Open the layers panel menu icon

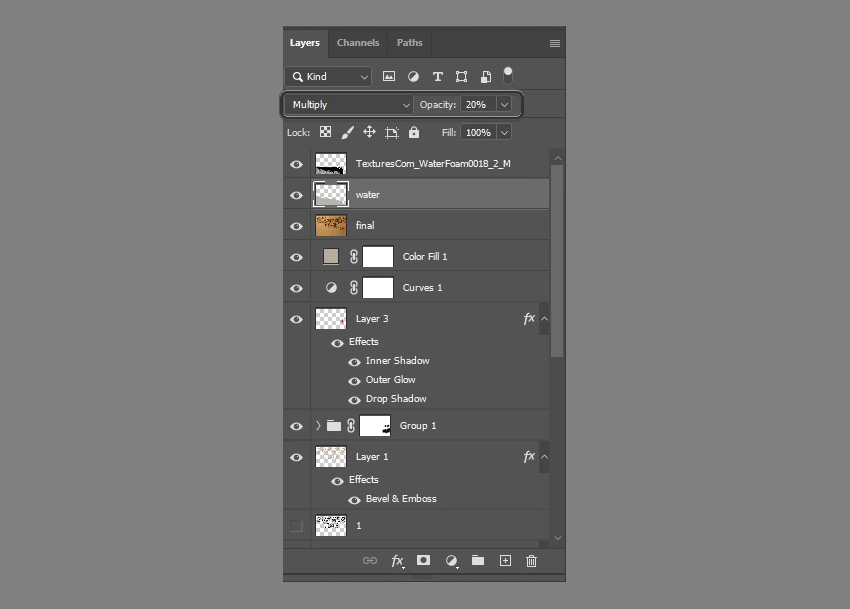(x=555, y=43)
